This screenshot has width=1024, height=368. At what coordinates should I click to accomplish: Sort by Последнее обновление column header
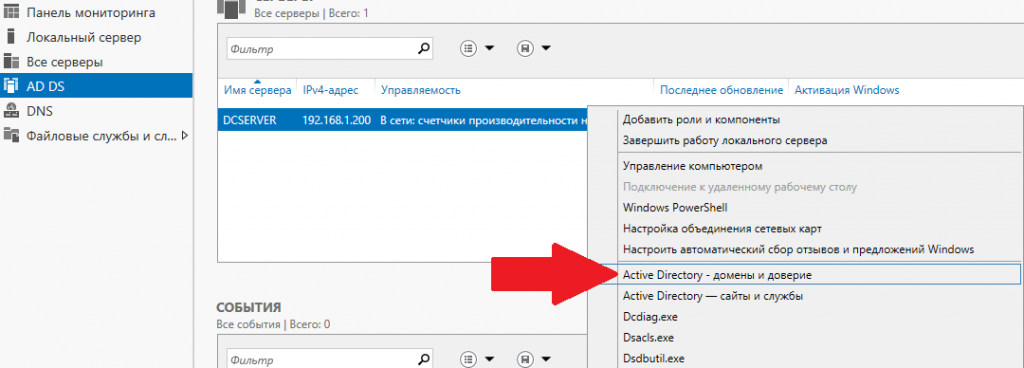(x=721, y=91)
